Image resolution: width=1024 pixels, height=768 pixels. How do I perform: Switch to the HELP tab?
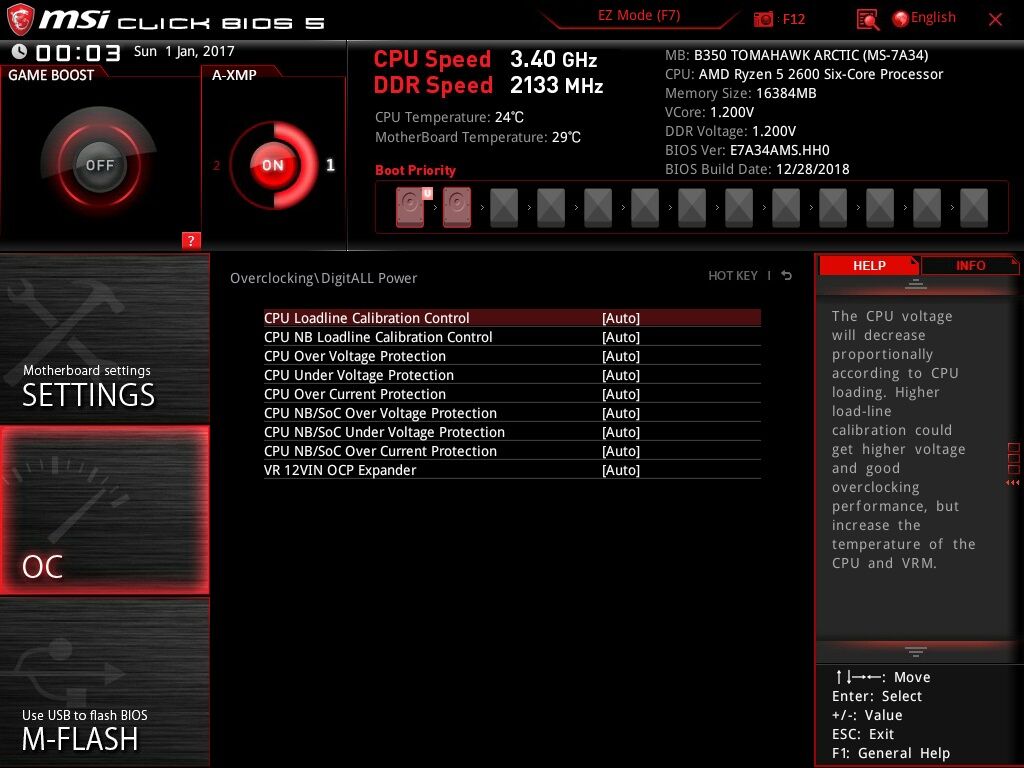[869, 265]
